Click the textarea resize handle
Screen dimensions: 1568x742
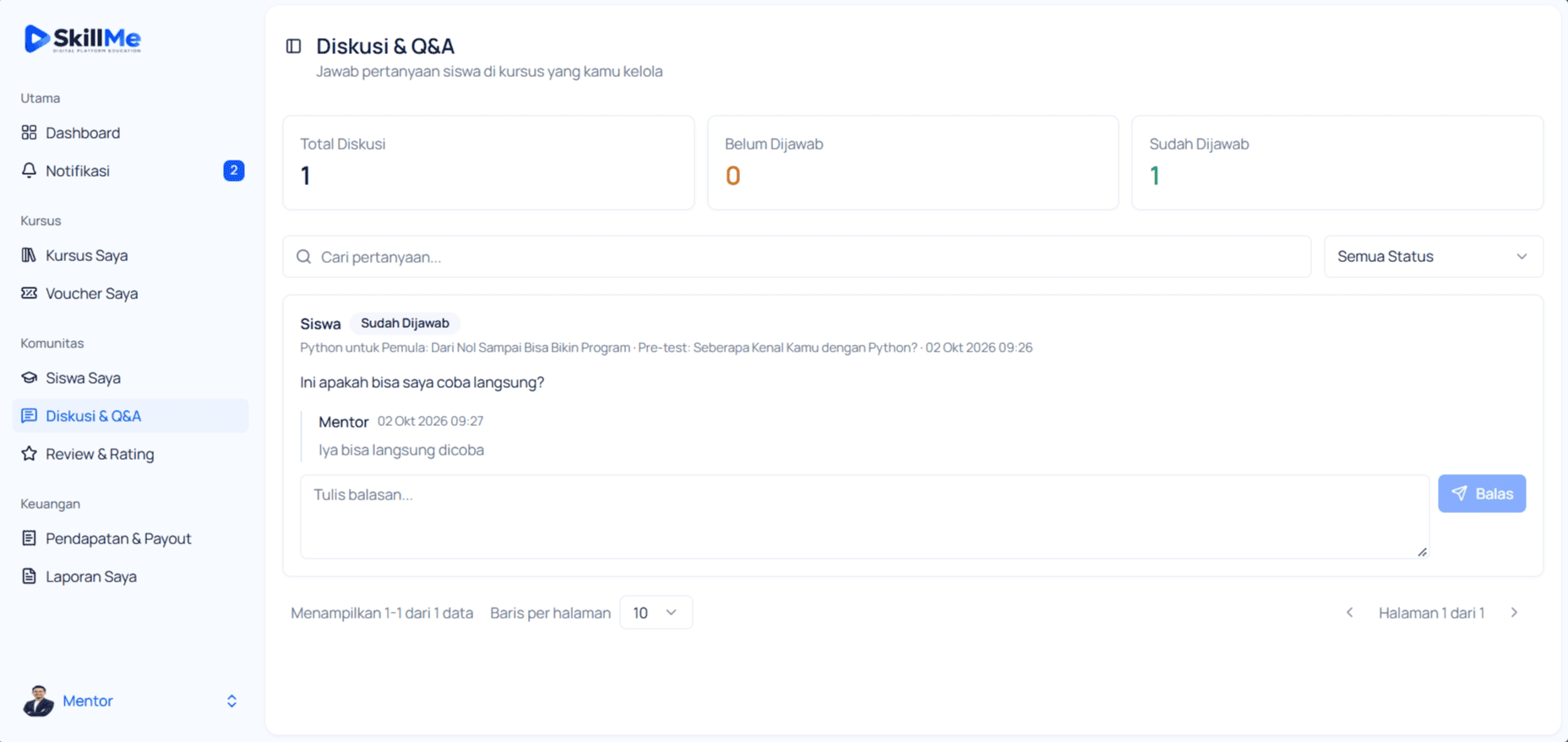(1422, 552)
